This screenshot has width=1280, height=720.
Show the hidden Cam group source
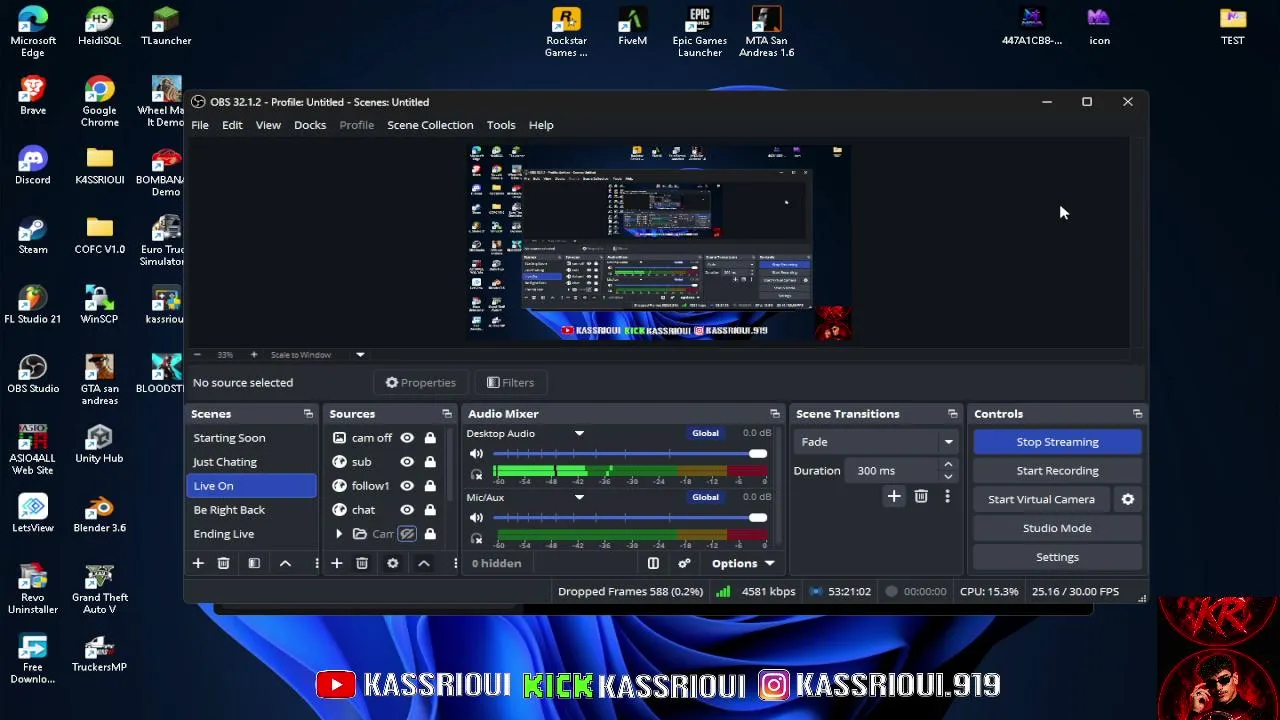[407, 534]
